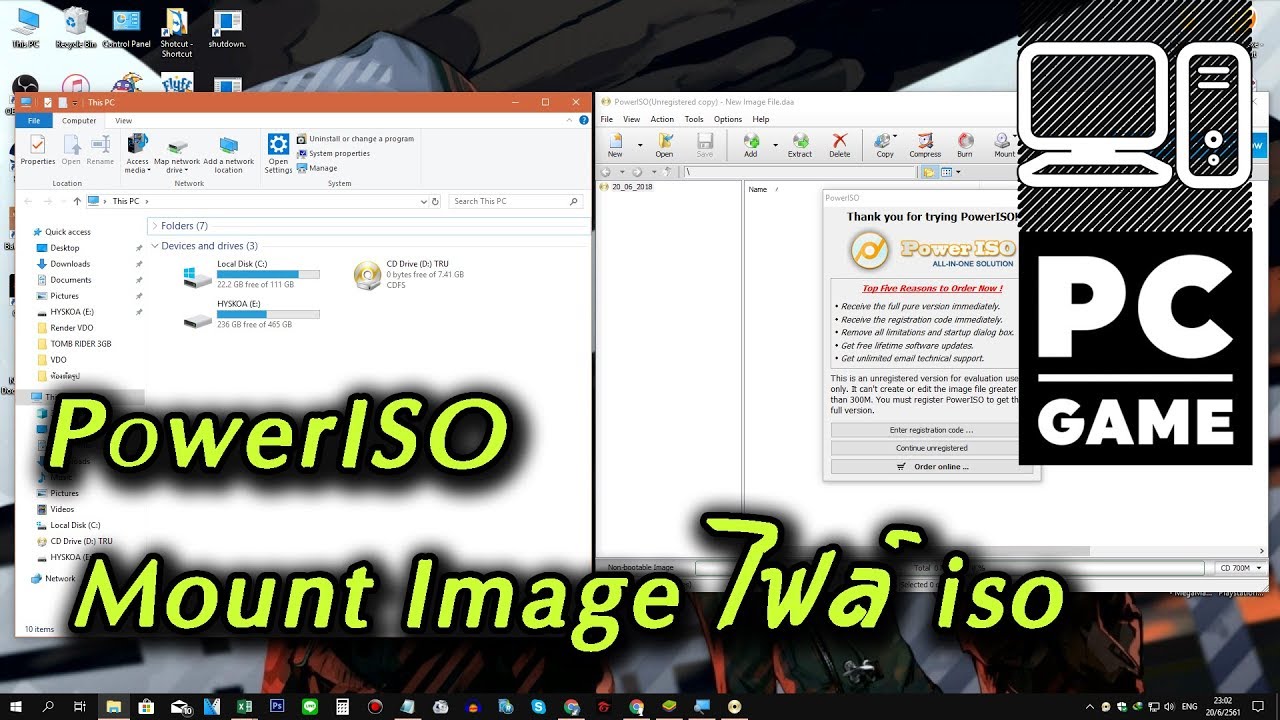Open the Explorer address bar history dropdown
1280x720 pixels.
424,201
